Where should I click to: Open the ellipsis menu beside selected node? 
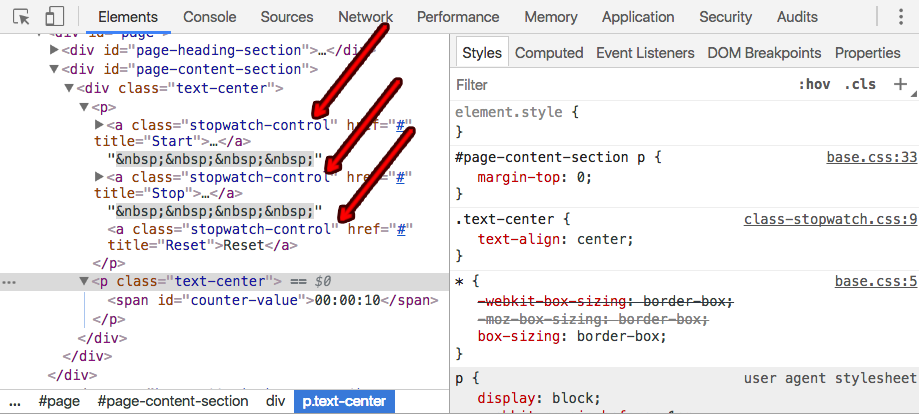(9, 282)
